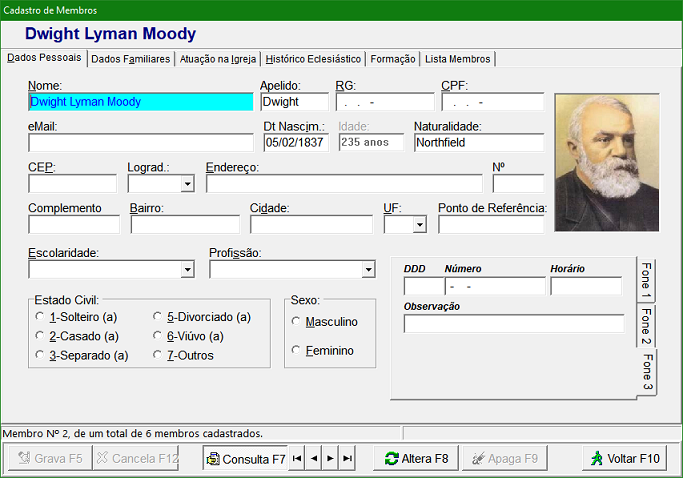Go to last member record
The height and width of the screenshot is (478, 683).
[347, 458]
